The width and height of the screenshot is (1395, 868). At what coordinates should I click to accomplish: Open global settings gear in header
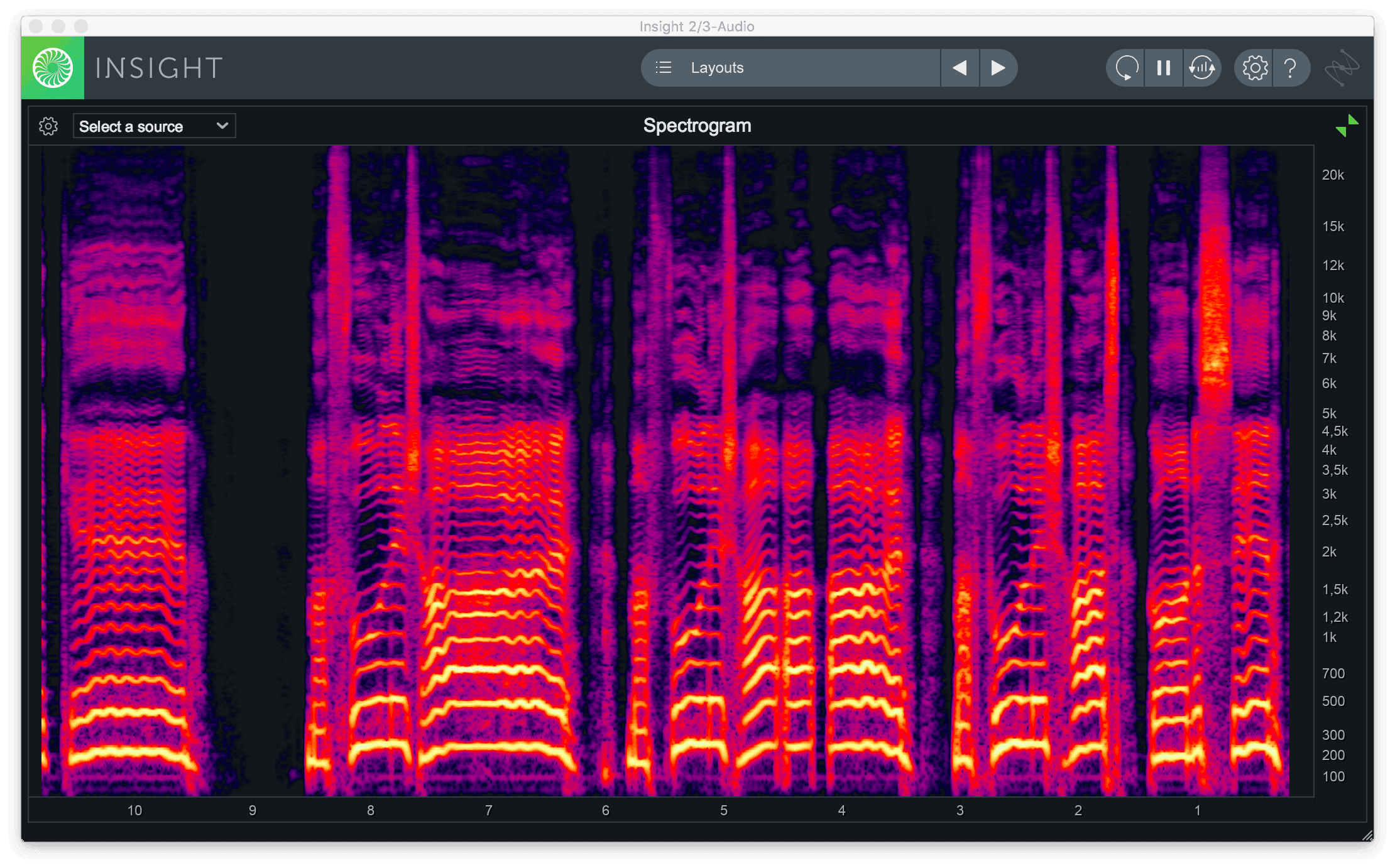pos(1255,68)
